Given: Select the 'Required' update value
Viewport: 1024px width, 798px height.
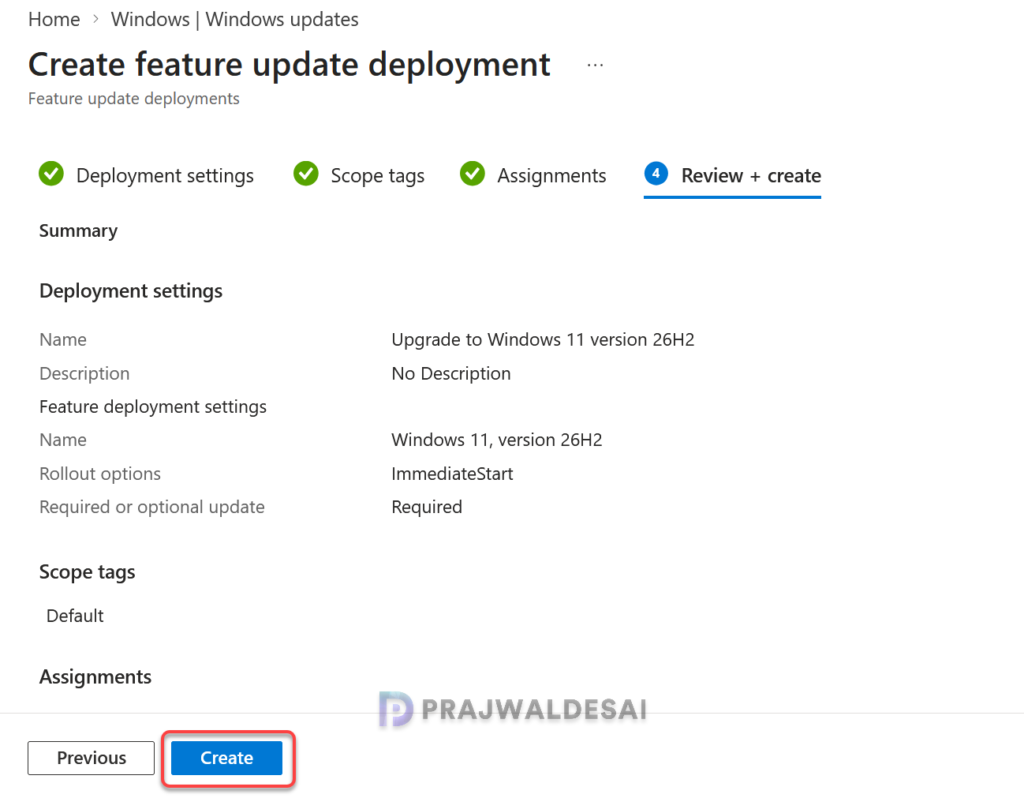Looking at the screenshot, I should click(427, 507).
